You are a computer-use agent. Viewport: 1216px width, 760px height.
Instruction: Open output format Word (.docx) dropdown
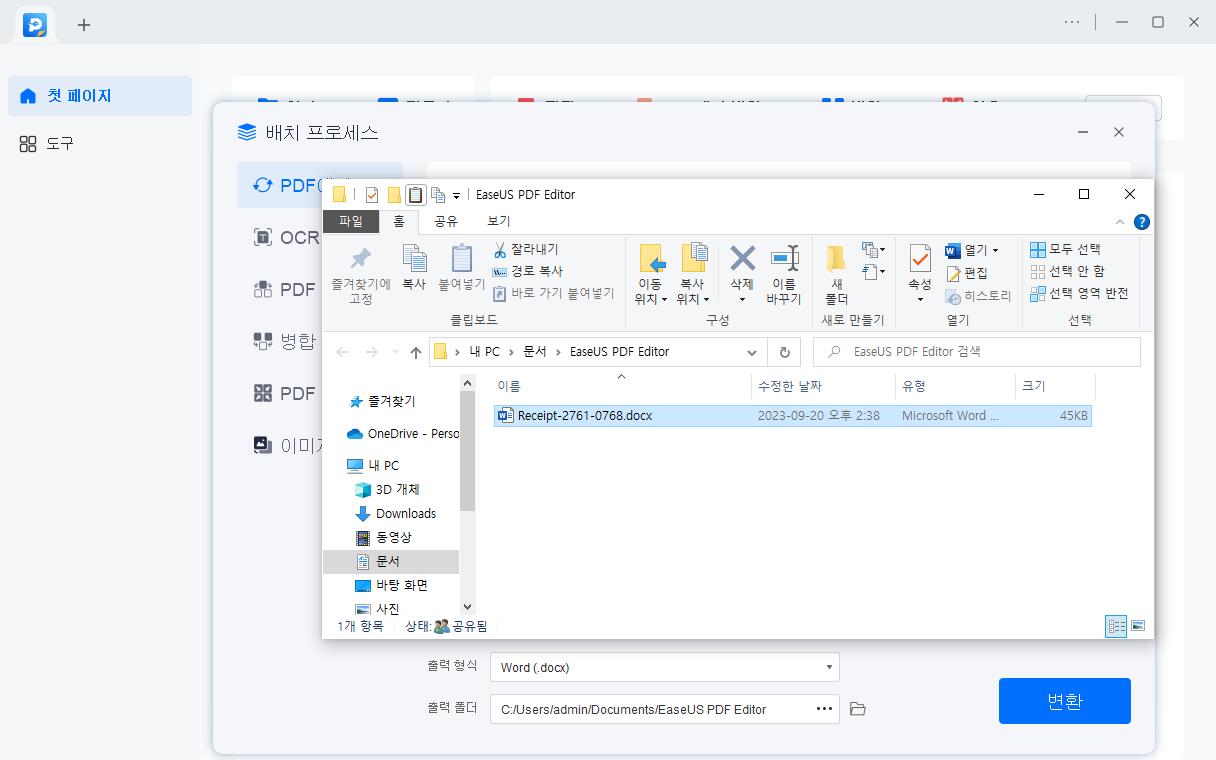click(x=665, y=667)
